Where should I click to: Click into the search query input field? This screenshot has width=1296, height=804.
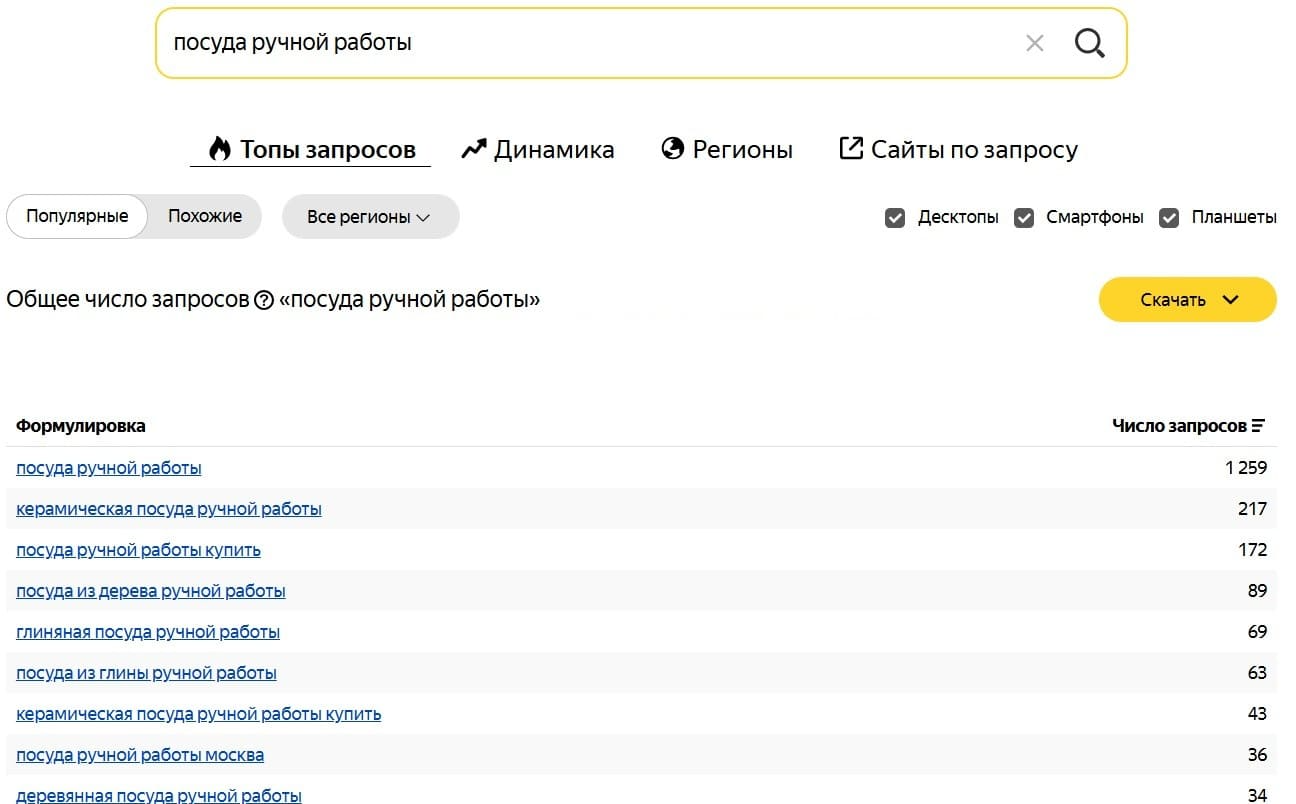click(x=580, y=43)
